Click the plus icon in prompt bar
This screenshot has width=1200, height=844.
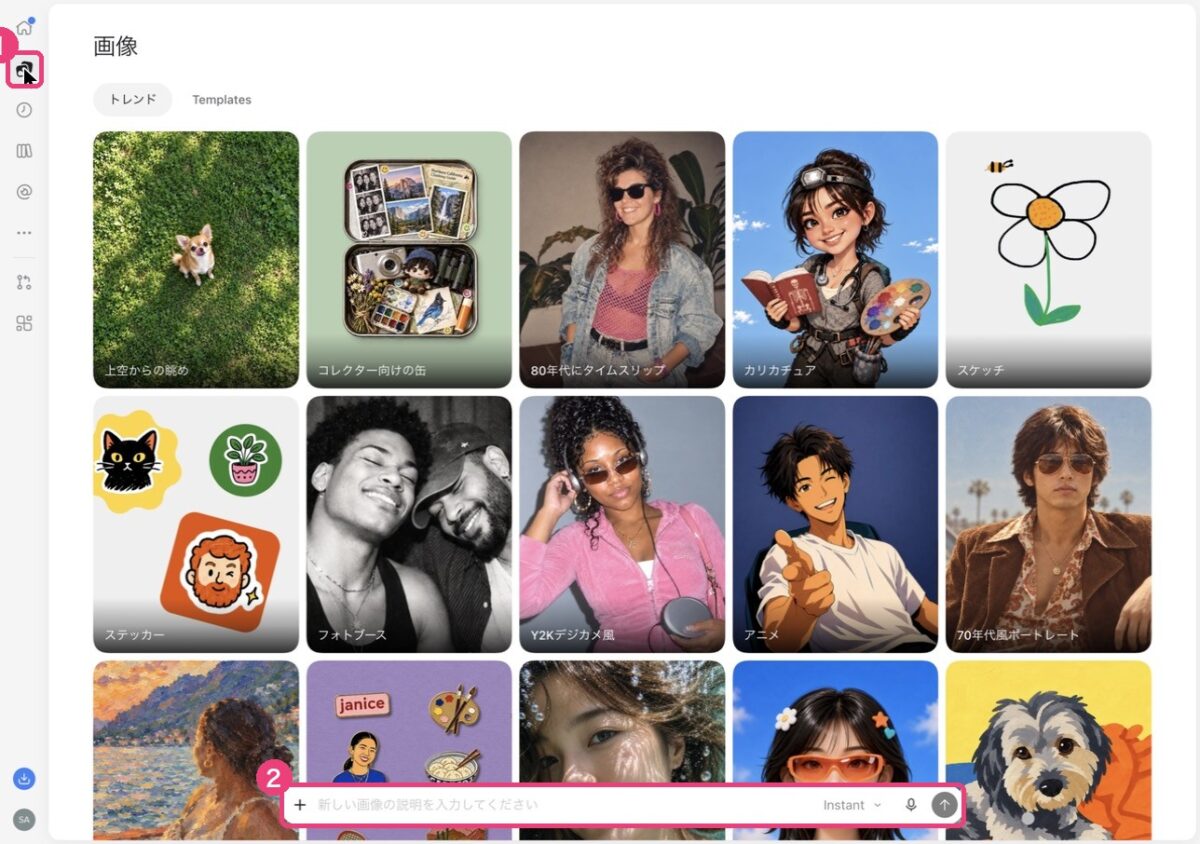(300, 805)
